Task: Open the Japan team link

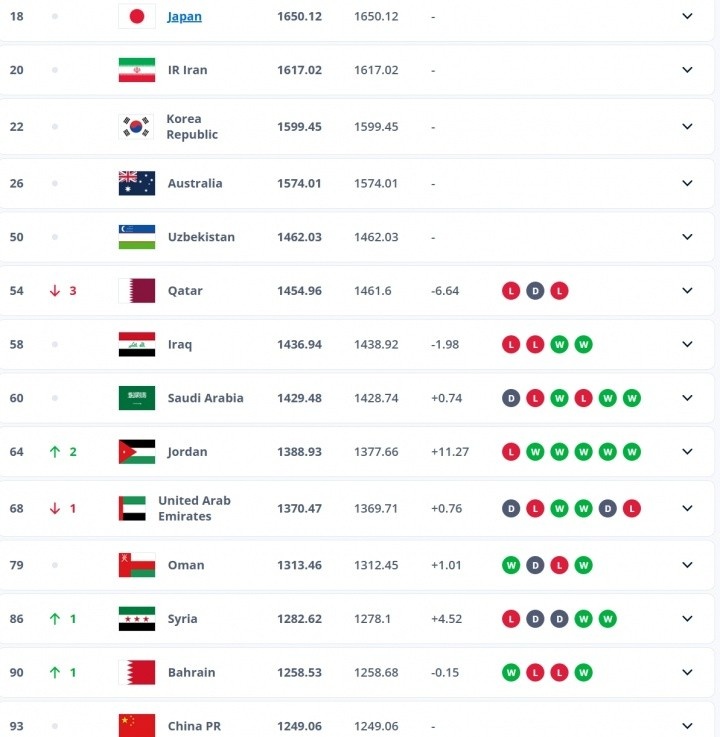Action: click(x=184, y=16)
